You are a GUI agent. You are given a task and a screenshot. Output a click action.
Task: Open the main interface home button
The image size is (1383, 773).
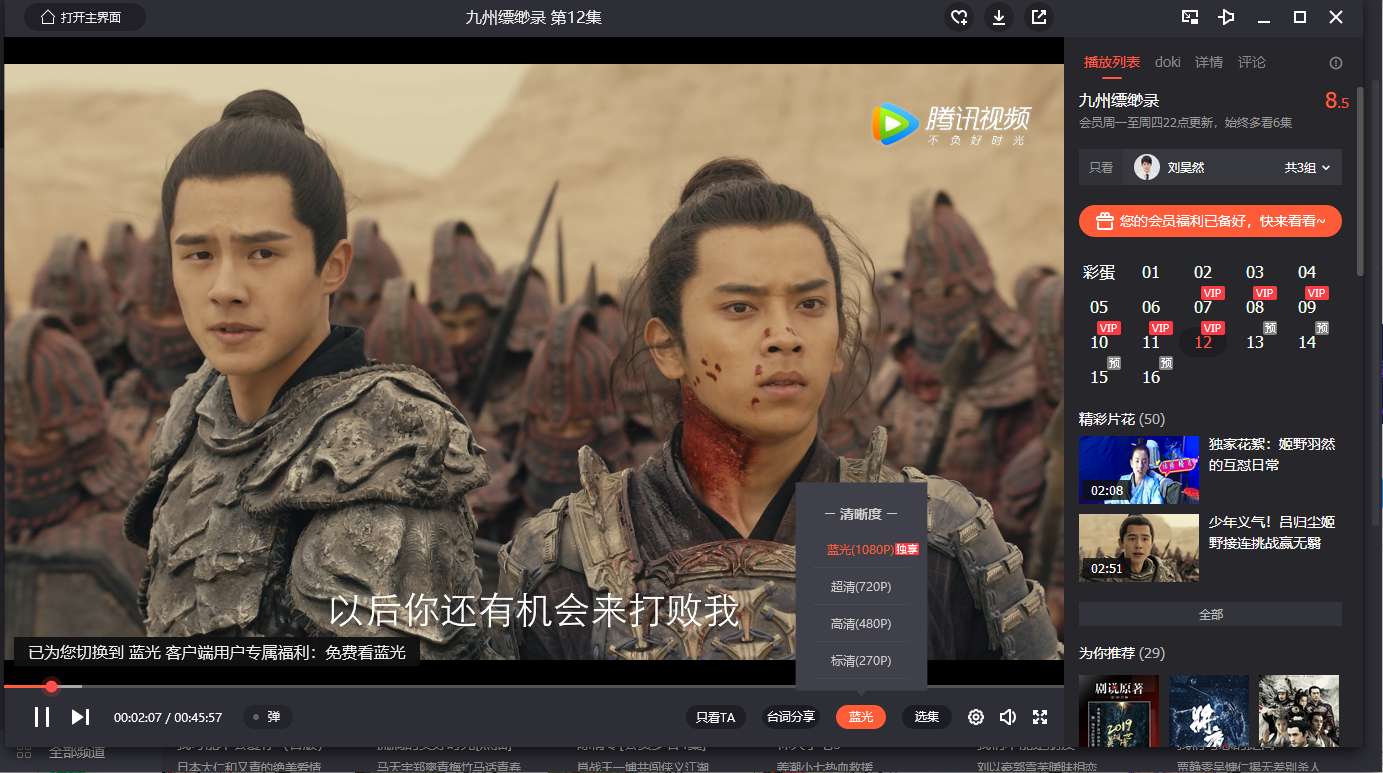85,17
